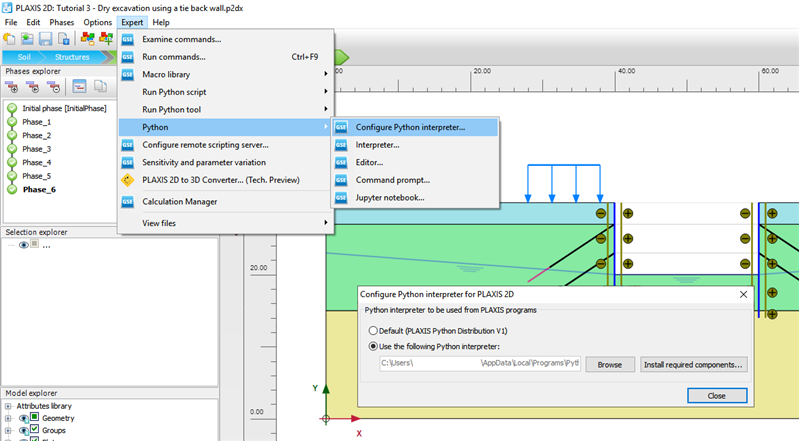Screen dimensions: 799x441
Task: Open the Macro library submenu
Action: [226, 74]
